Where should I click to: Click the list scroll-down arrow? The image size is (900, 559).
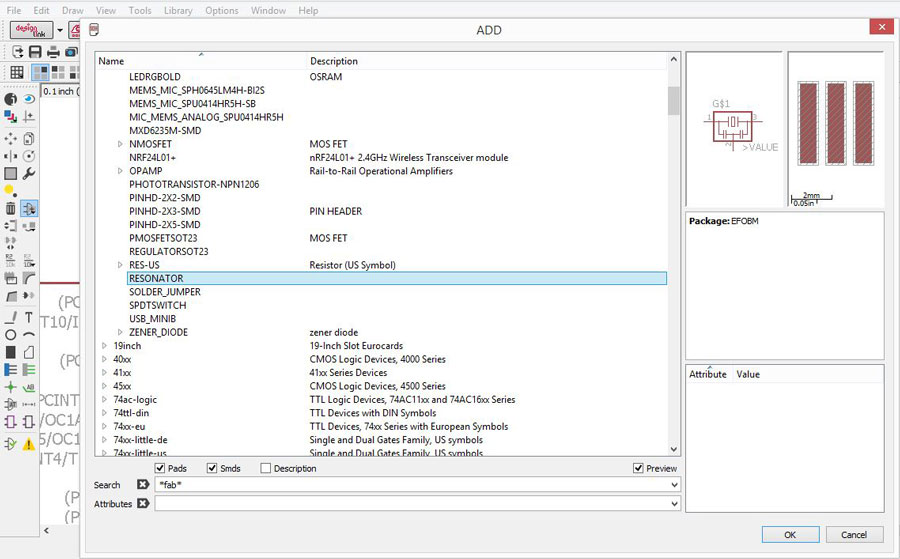coord(674,449)
